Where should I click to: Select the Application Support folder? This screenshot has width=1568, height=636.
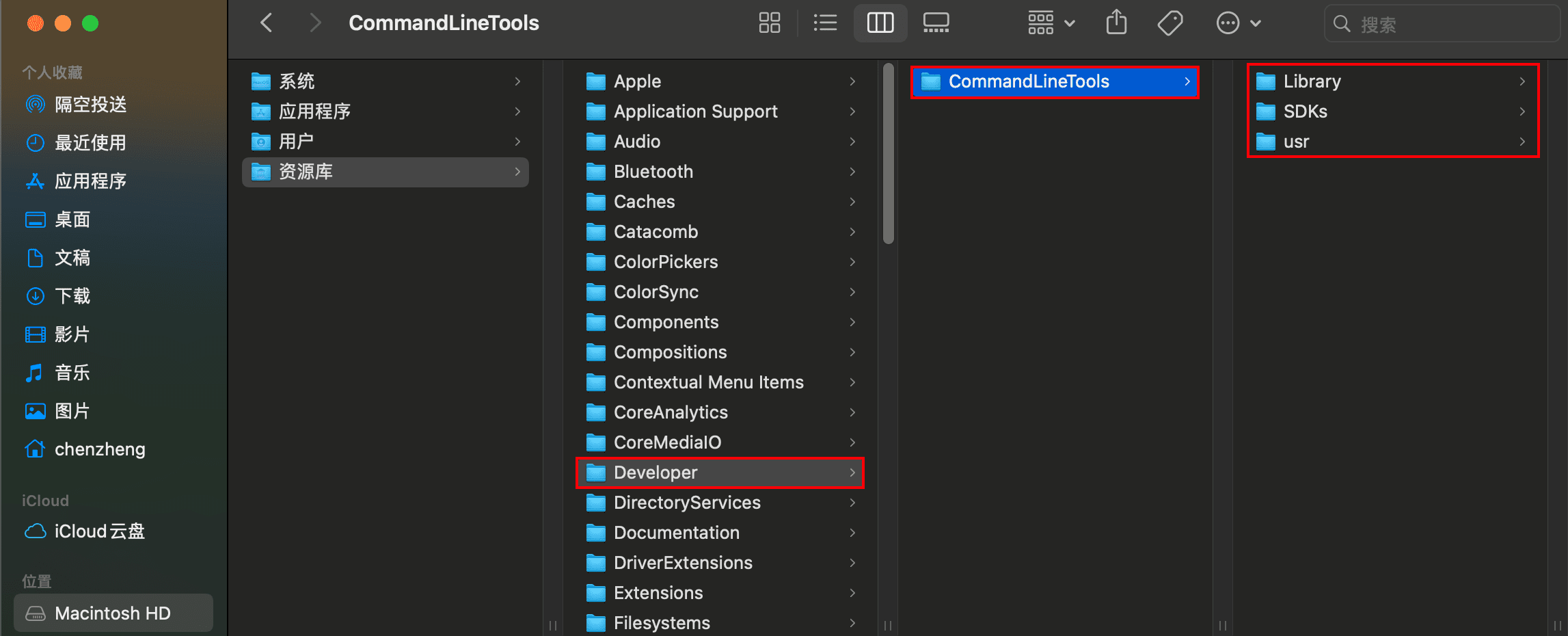(720, 111)
